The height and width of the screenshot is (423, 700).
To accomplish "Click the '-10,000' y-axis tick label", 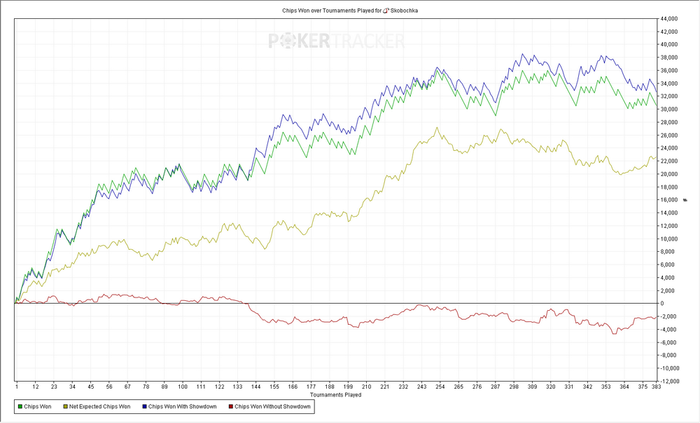I will point(669,368).
